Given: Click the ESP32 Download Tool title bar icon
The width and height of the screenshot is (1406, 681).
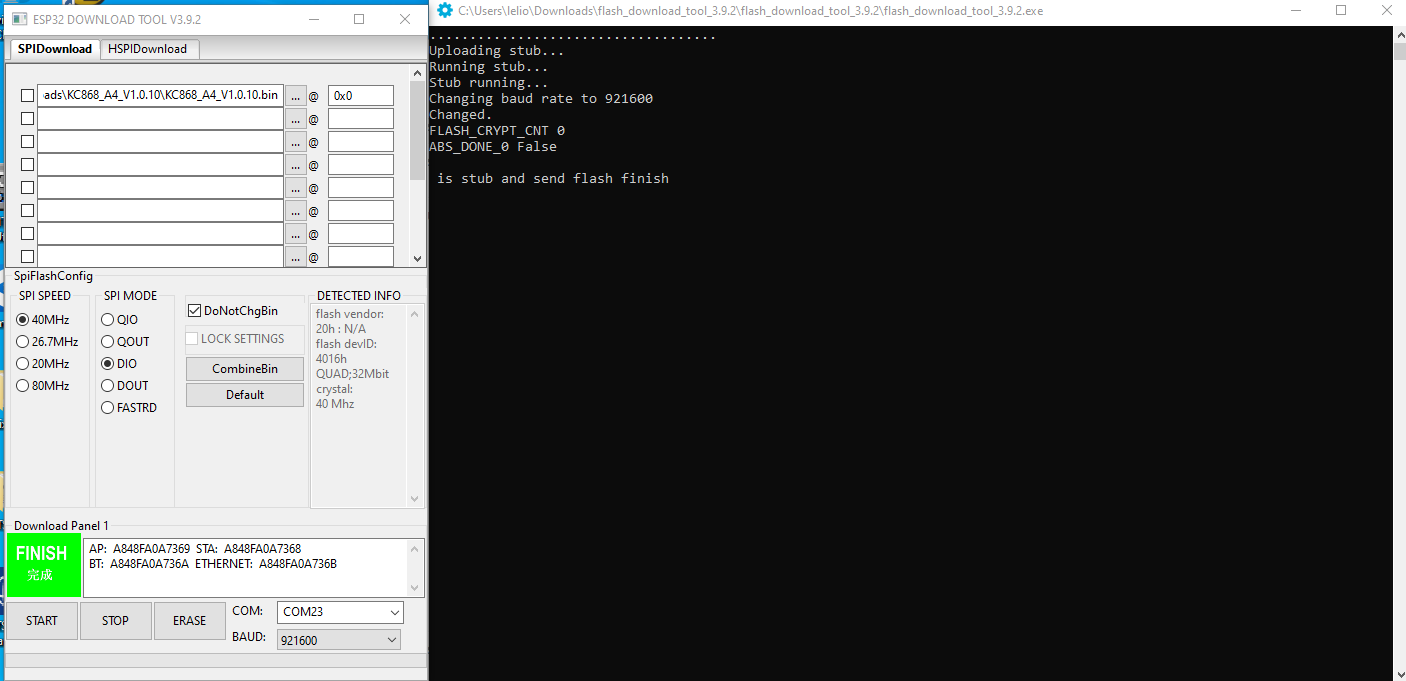Looking at the screenshot, I should (x=20, y=19).
